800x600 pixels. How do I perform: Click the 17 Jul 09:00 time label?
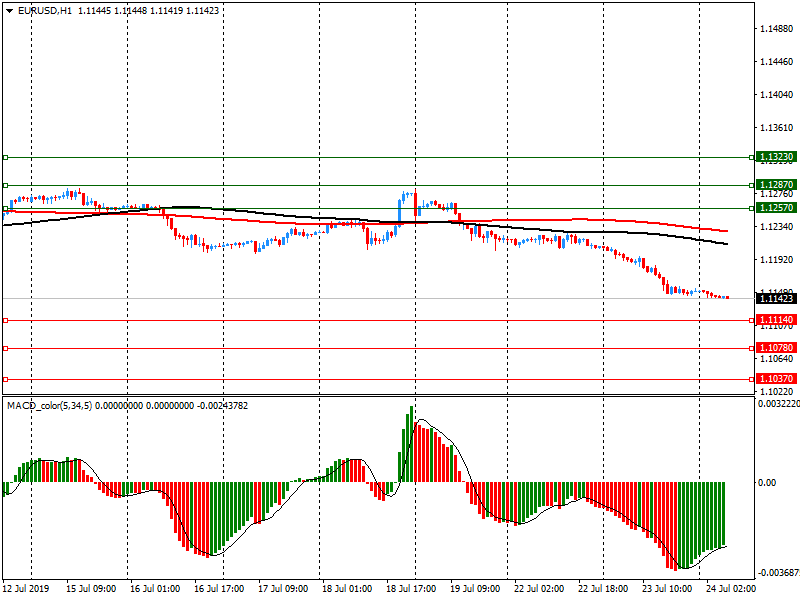[x=283, y=588]
